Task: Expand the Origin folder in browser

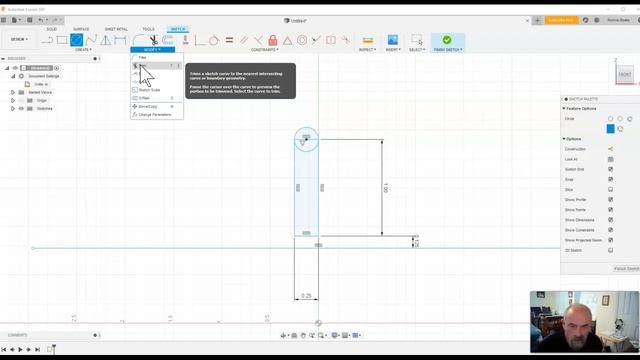Action: [13, 100]
